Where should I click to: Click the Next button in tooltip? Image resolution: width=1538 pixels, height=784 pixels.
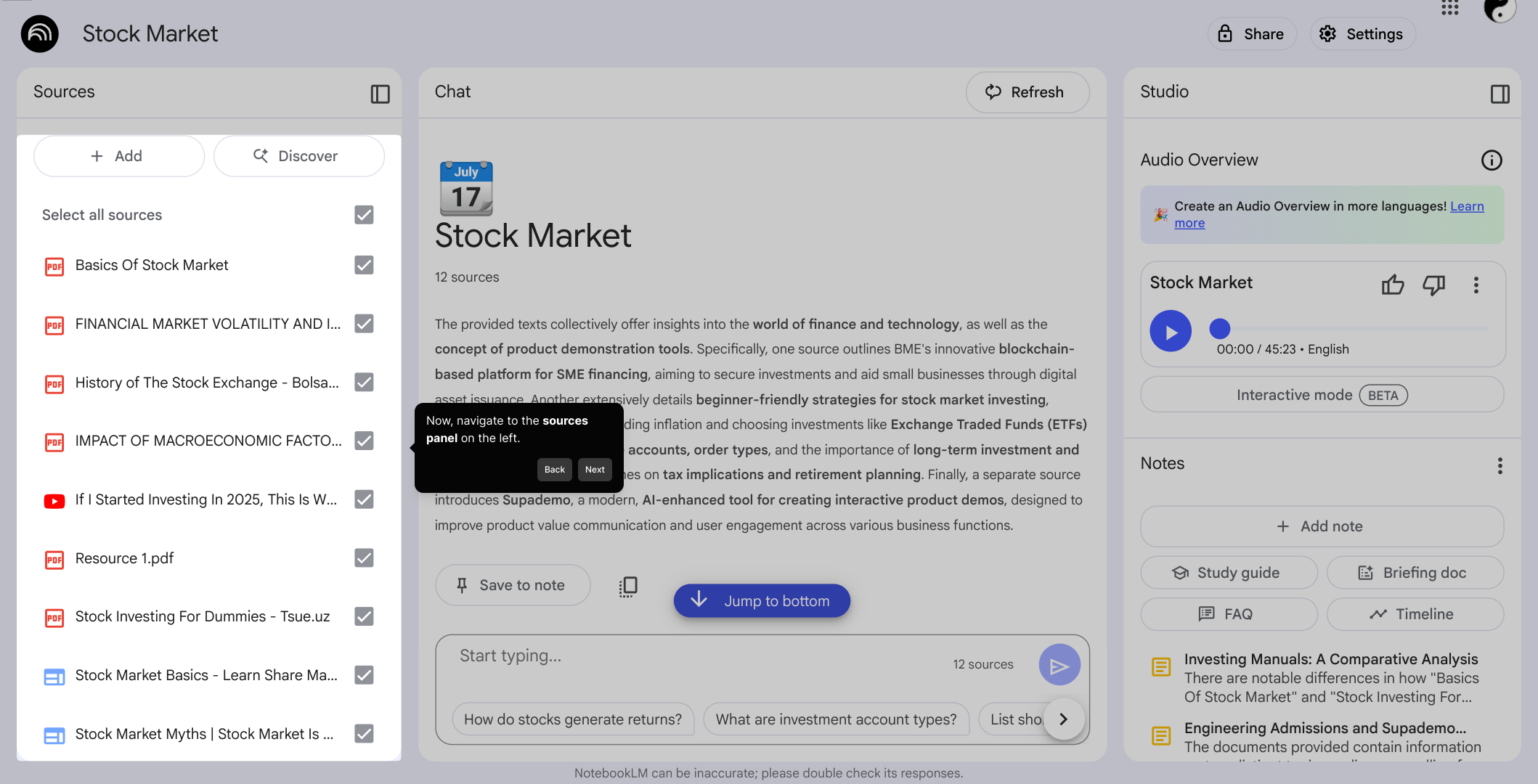point(595,470)
